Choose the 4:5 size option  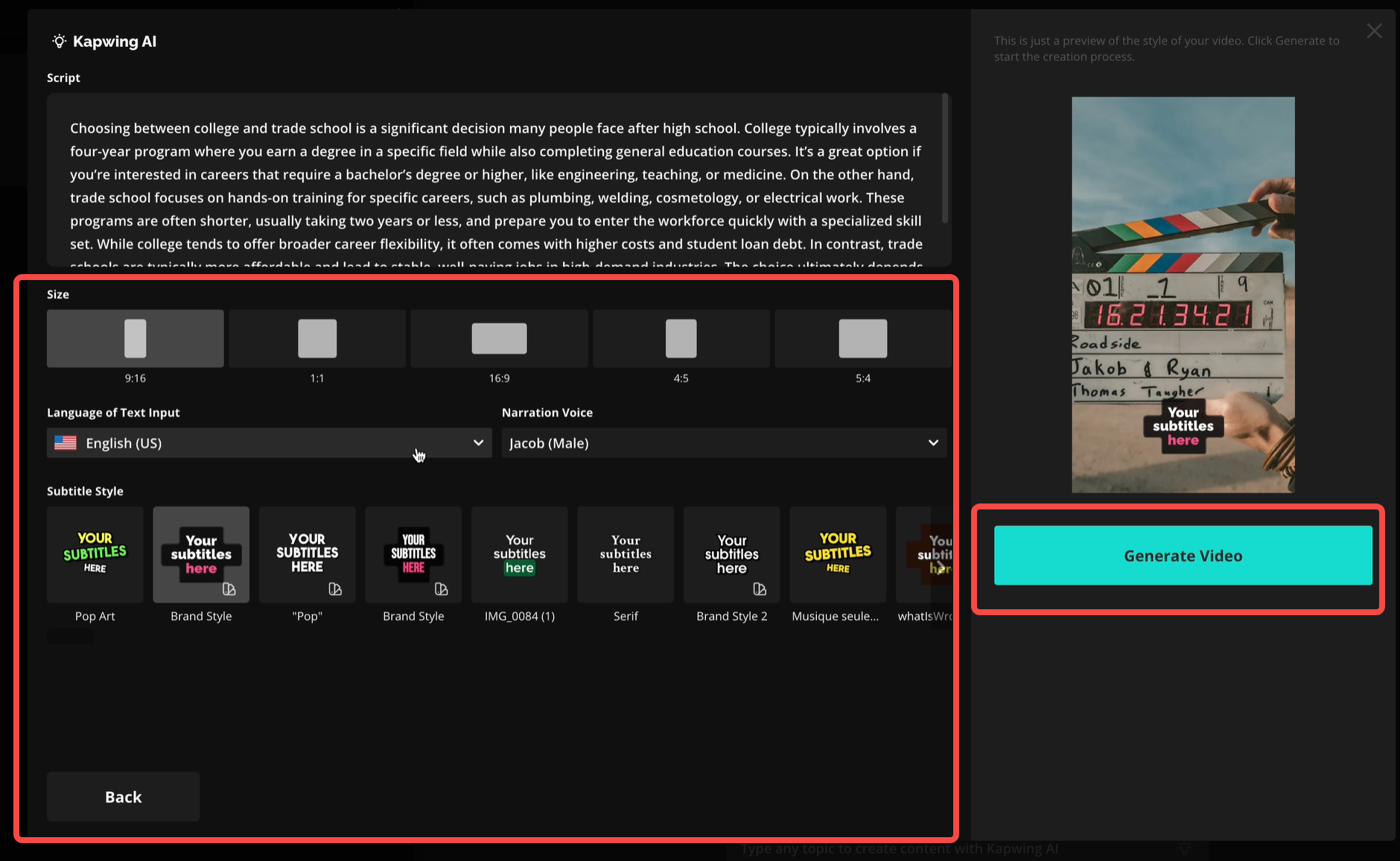pyautogui.click(x=680, y=338)
